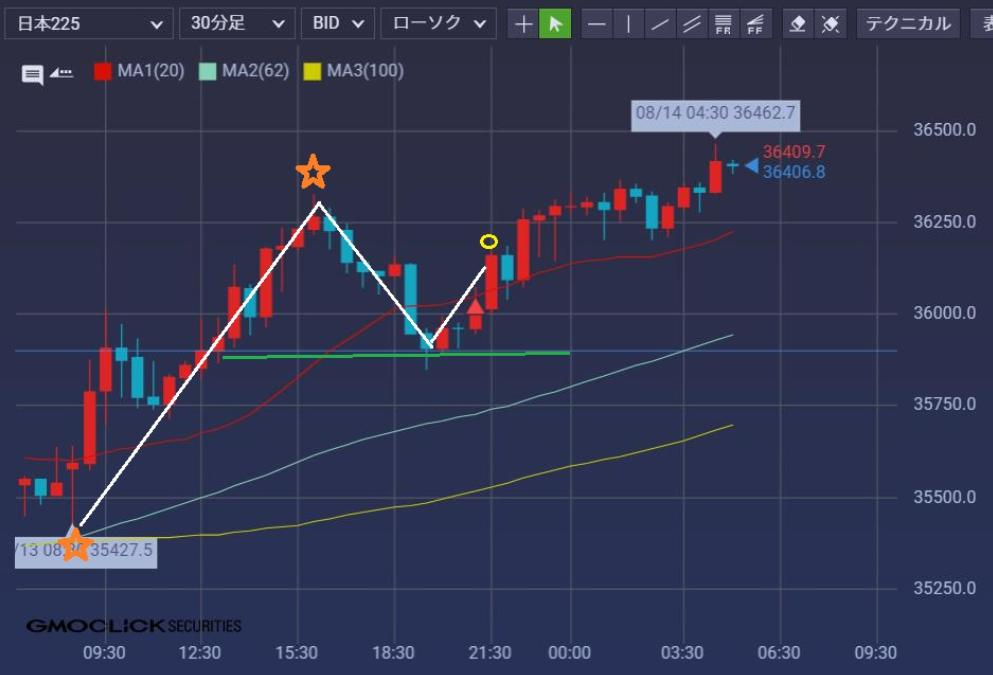Open the テクニカル indicators button

point(908,24)
